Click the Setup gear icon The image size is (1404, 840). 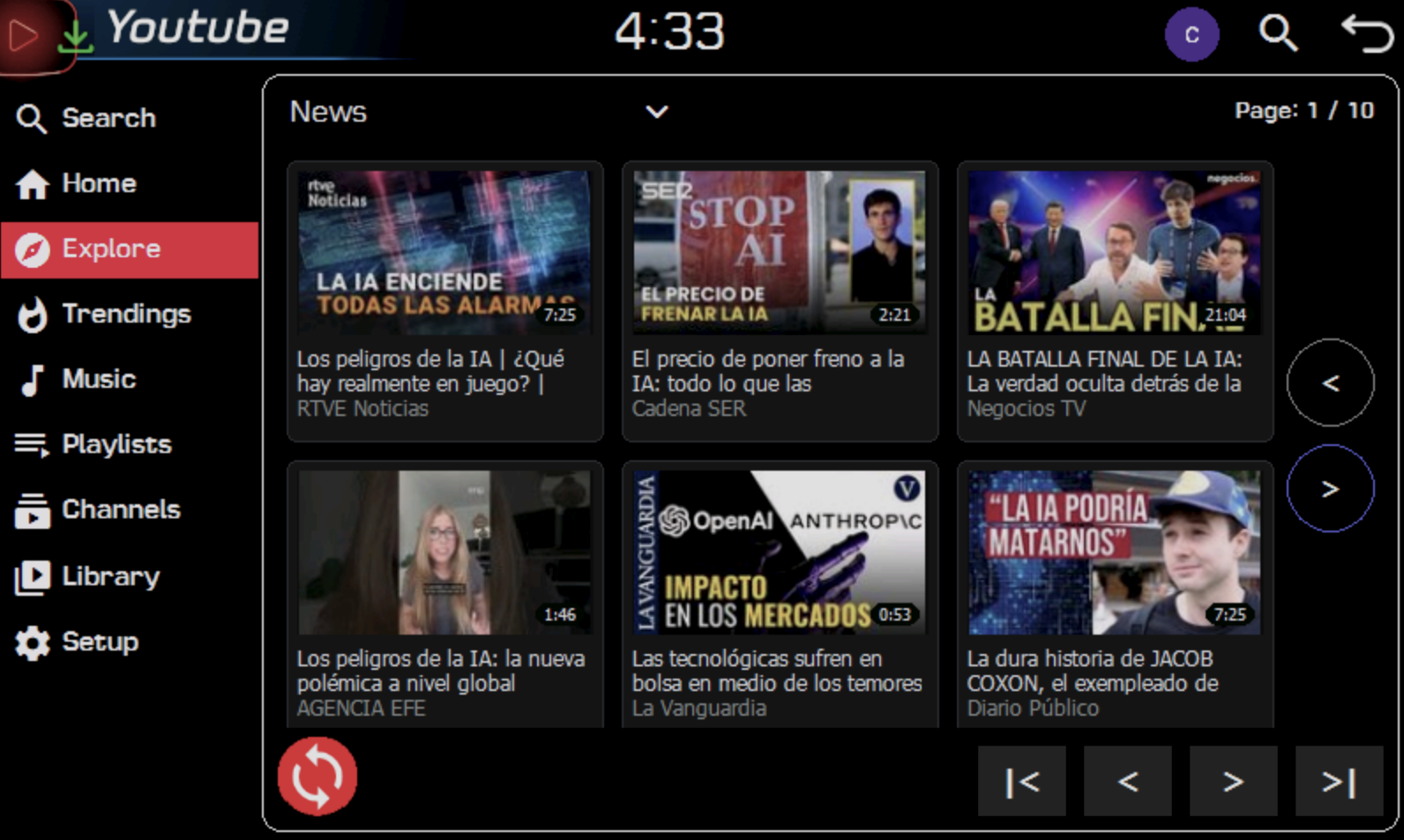tap(33, 643)
